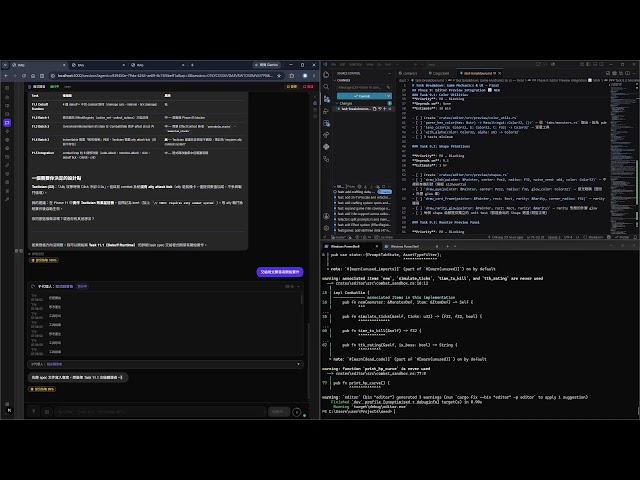This screenshot has height=480, width=640.
Task: Open a new browser tab
Action: [x=192, y=65]
